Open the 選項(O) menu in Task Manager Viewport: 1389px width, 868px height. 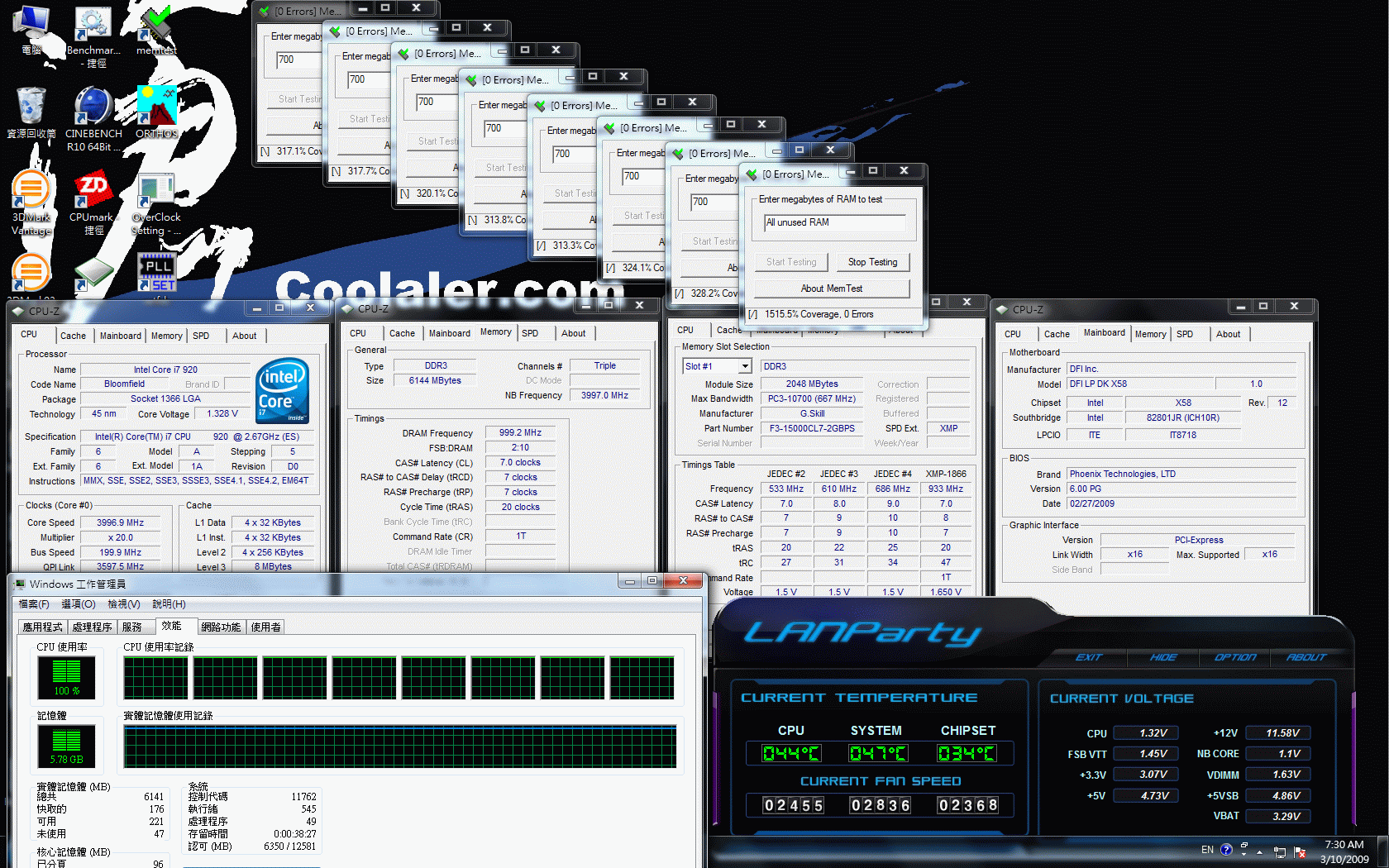79,604
